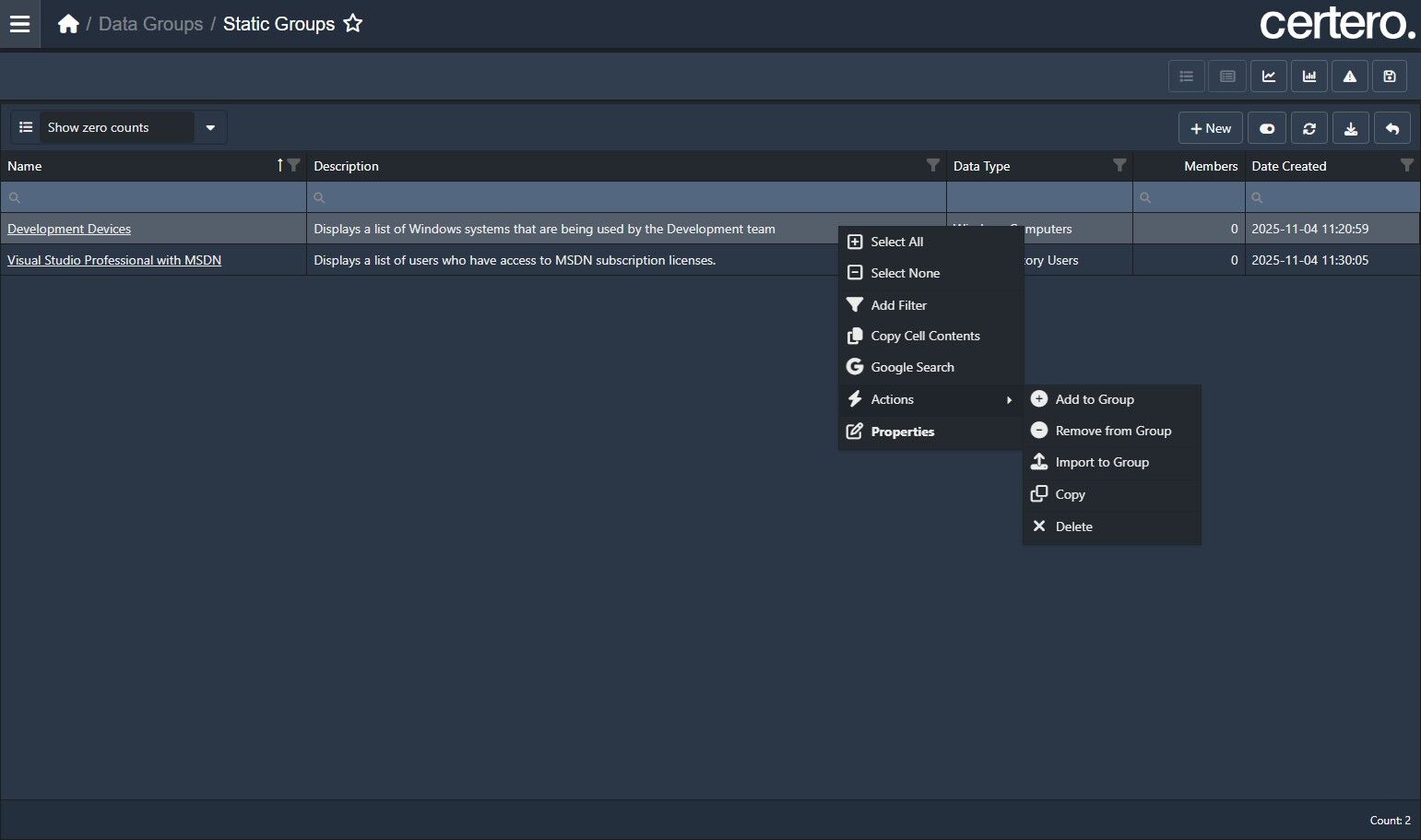1421x840 pixels.
Task: Choose Select All from context menu
Action: (x=930, y=242)
